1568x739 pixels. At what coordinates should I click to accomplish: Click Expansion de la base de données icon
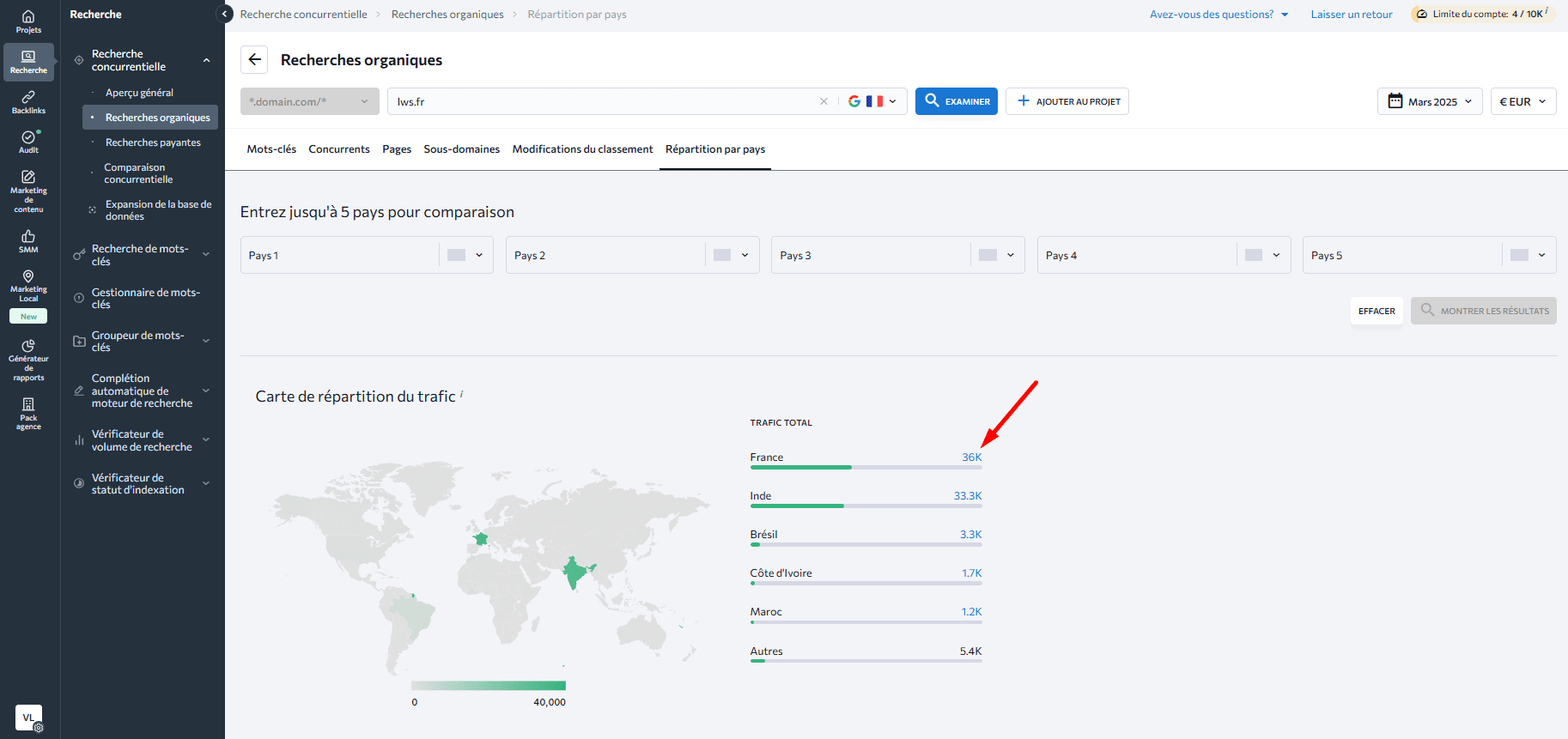pos(93,209)
